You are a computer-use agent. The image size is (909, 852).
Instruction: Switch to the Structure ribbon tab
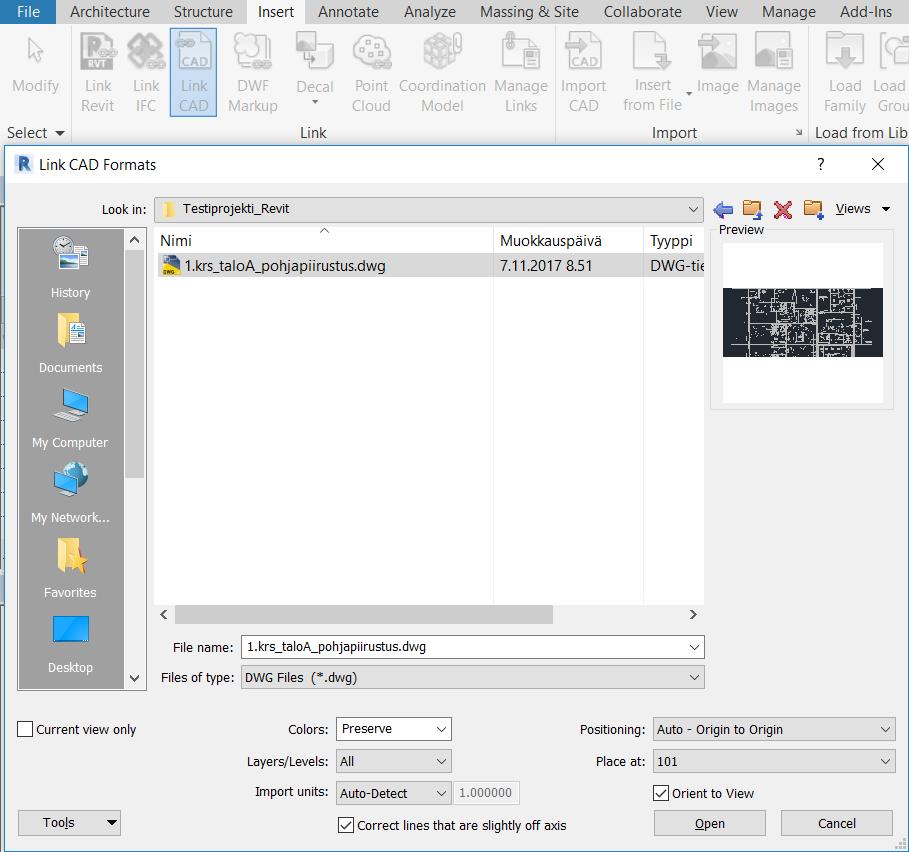coord(203,12)
